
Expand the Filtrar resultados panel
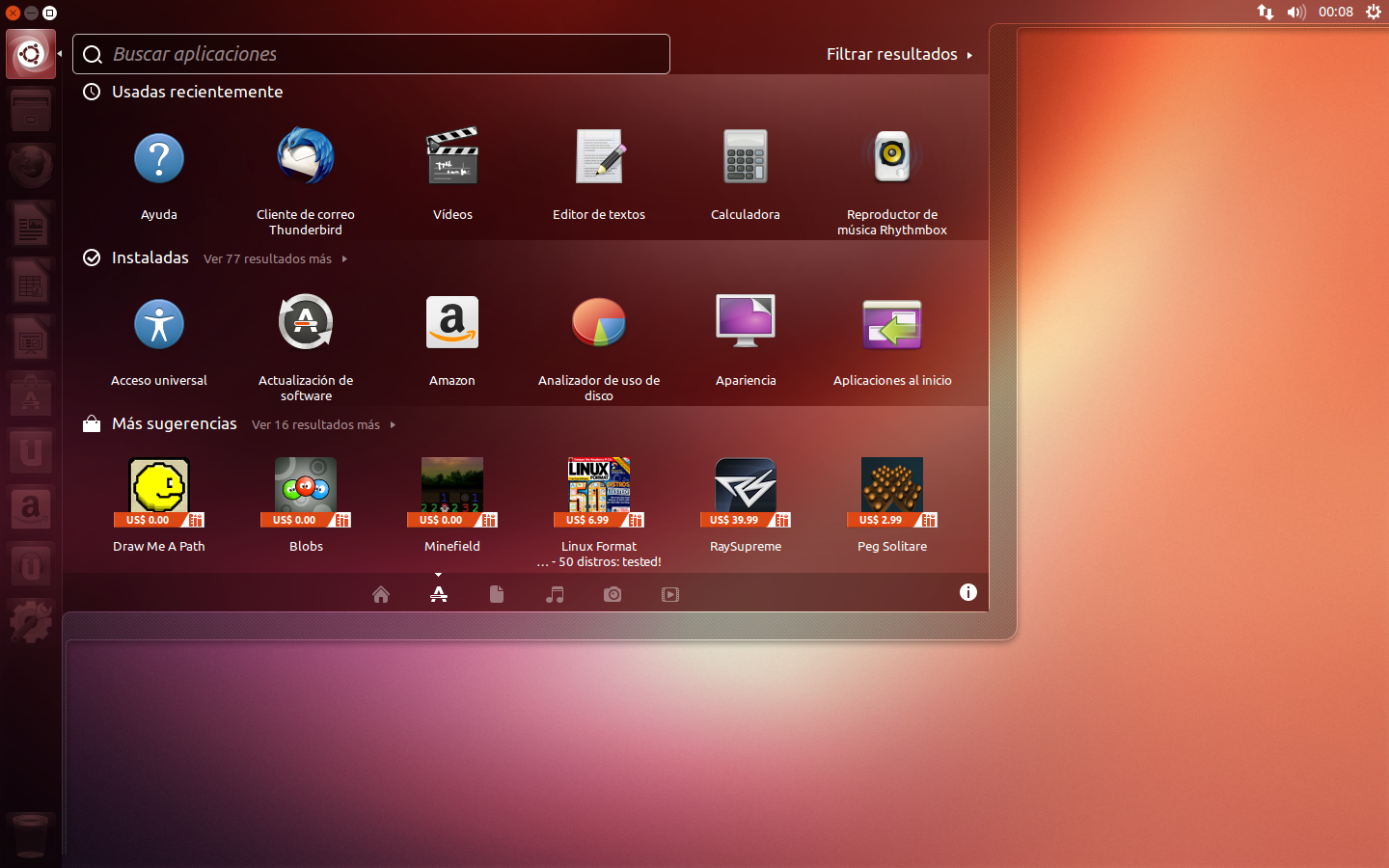coord(899,54)
